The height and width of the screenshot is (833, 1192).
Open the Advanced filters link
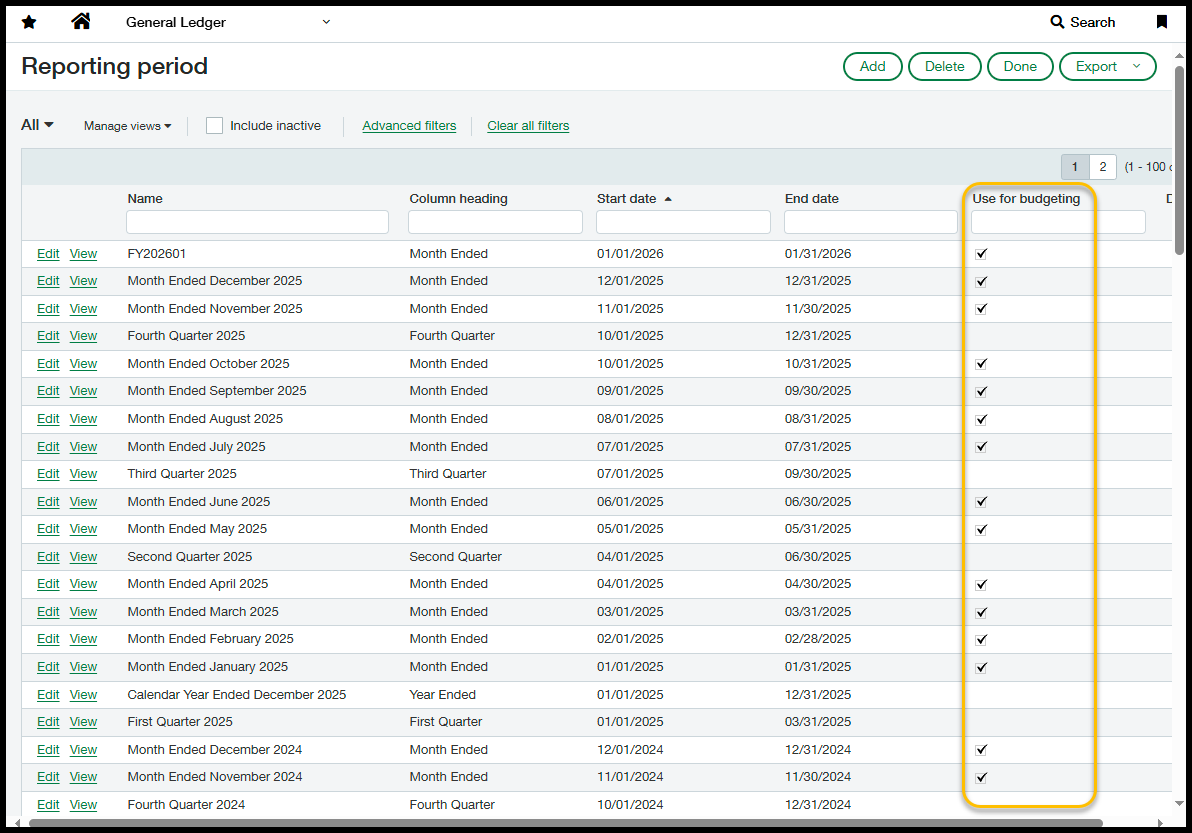tap(409, 126)
